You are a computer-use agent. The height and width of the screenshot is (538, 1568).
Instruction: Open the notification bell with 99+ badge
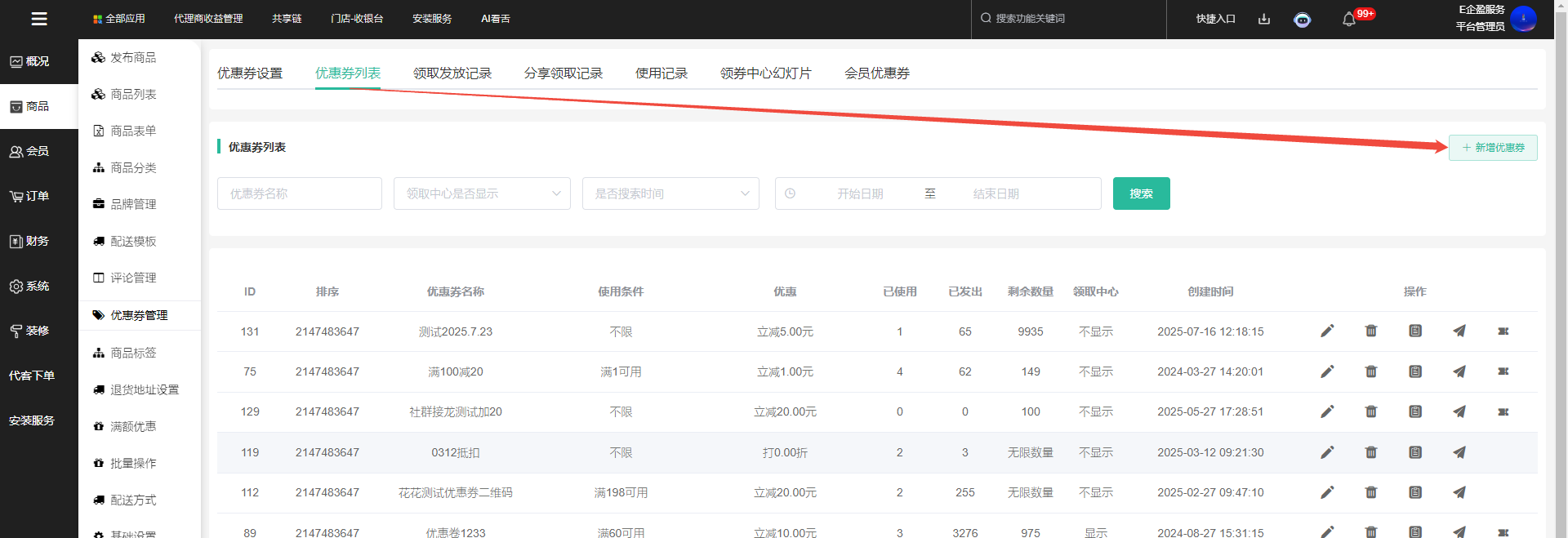pos(1349,19)
